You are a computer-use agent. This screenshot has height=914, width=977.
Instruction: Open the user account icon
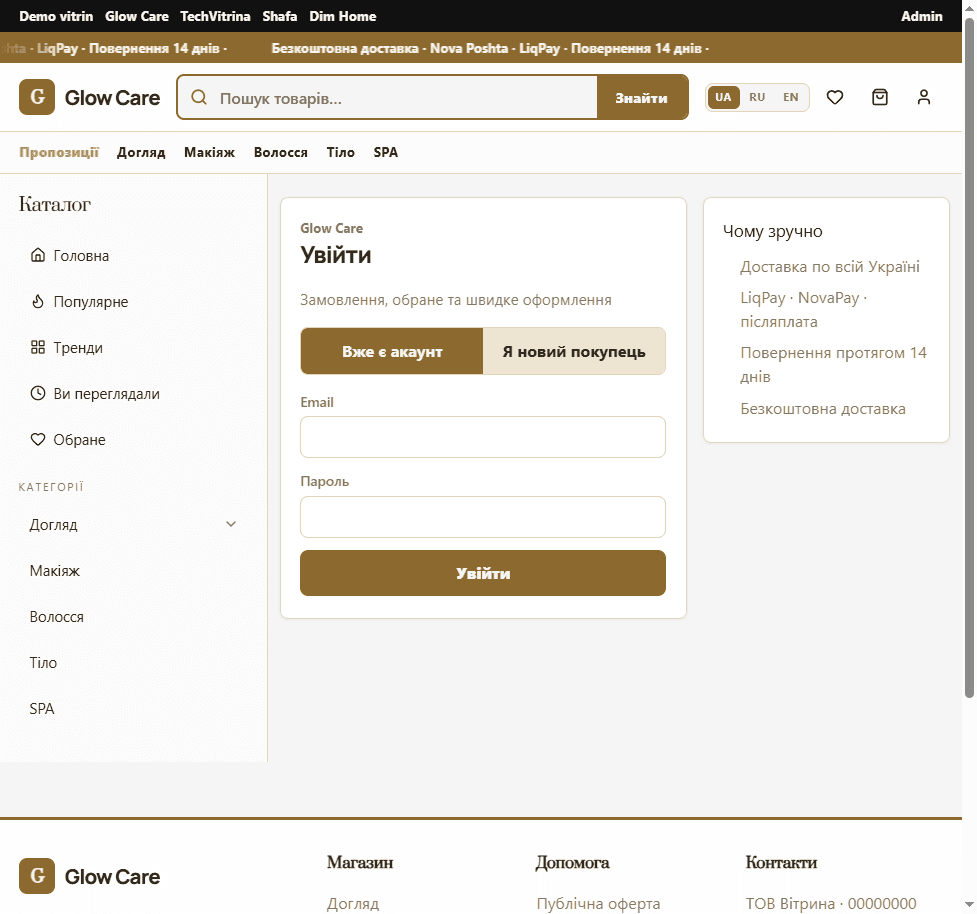click(924, 97)
